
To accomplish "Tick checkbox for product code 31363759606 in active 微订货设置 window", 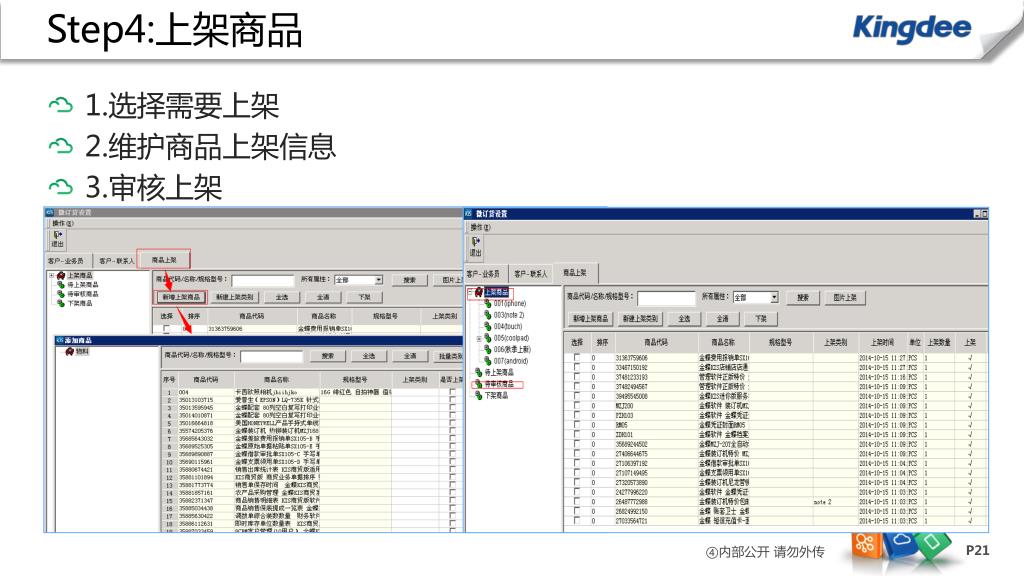I will [576, 358].
